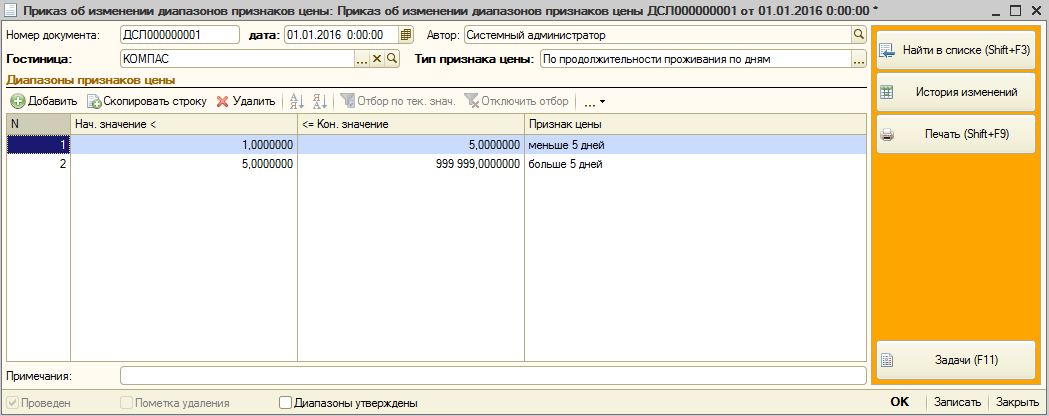Select end value cell in row 1
1049x416 pixels.
(x=411, y=144)
